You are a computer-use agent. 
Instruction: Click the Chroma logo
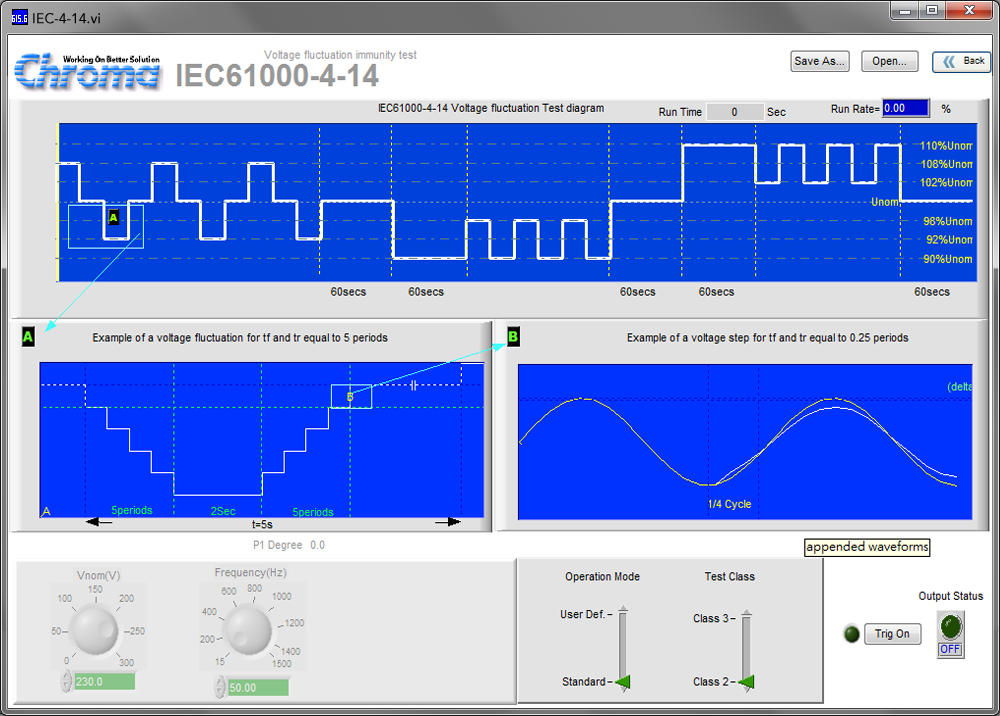[x=87, y=71]
